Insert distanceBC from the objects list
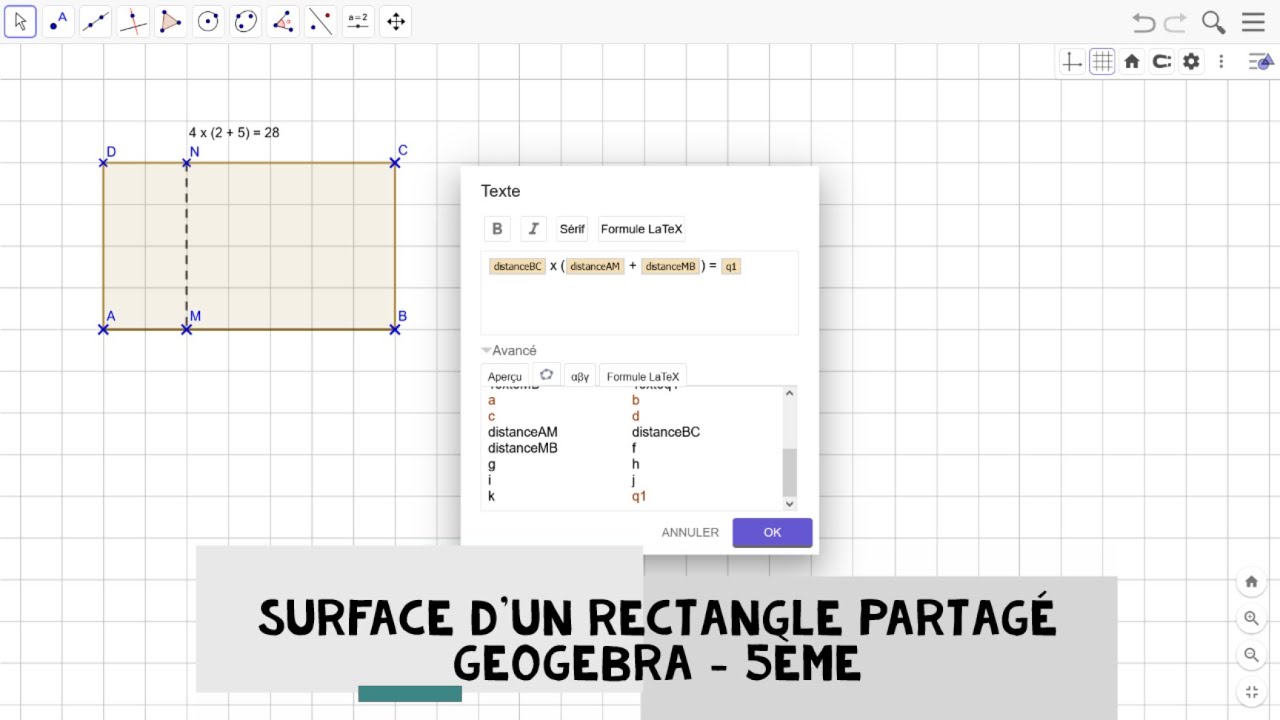The image size is (1280, 720). coord(666,432)
